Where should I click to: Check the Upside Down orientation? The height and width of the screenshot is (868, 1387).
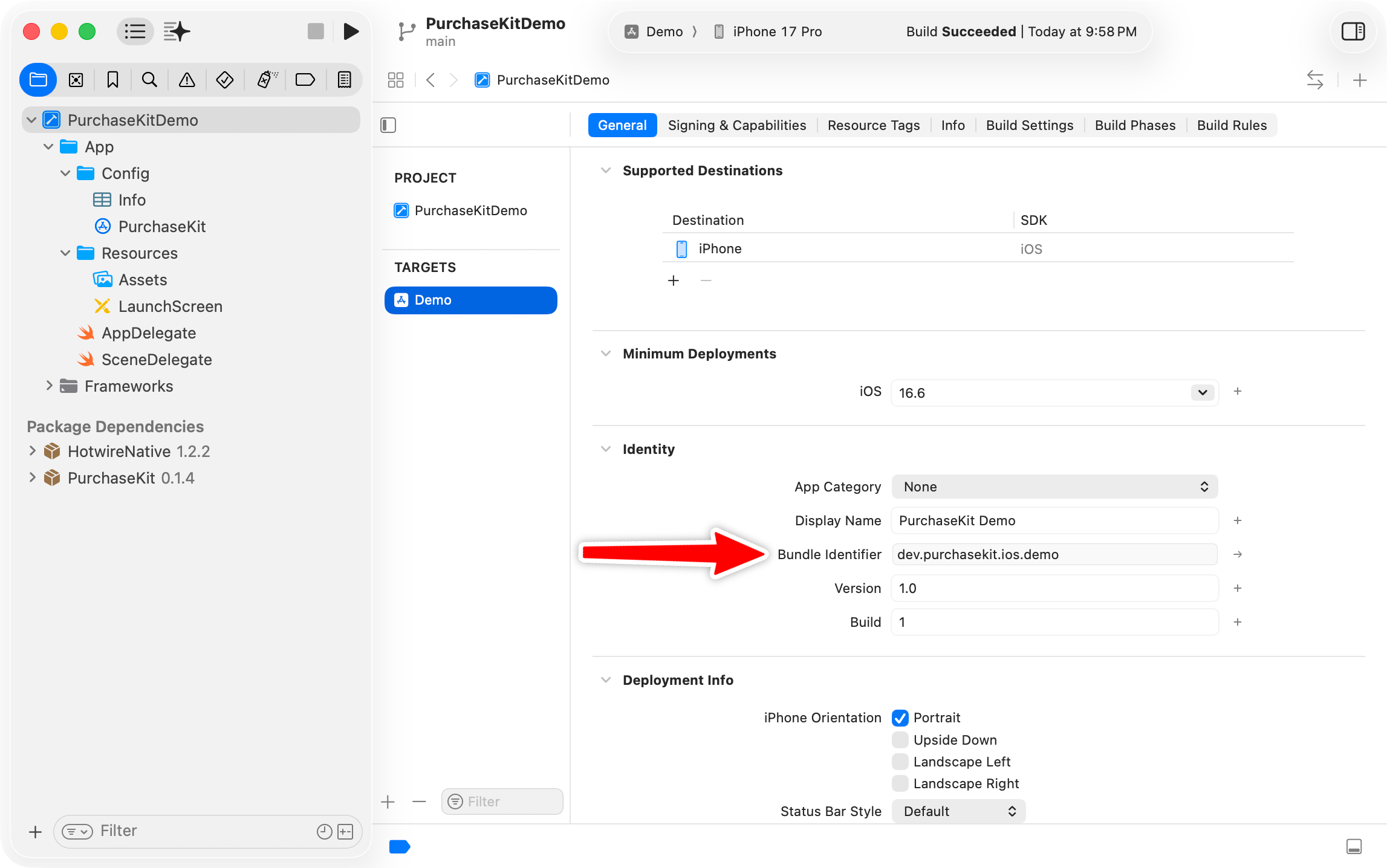pos(900,739)
